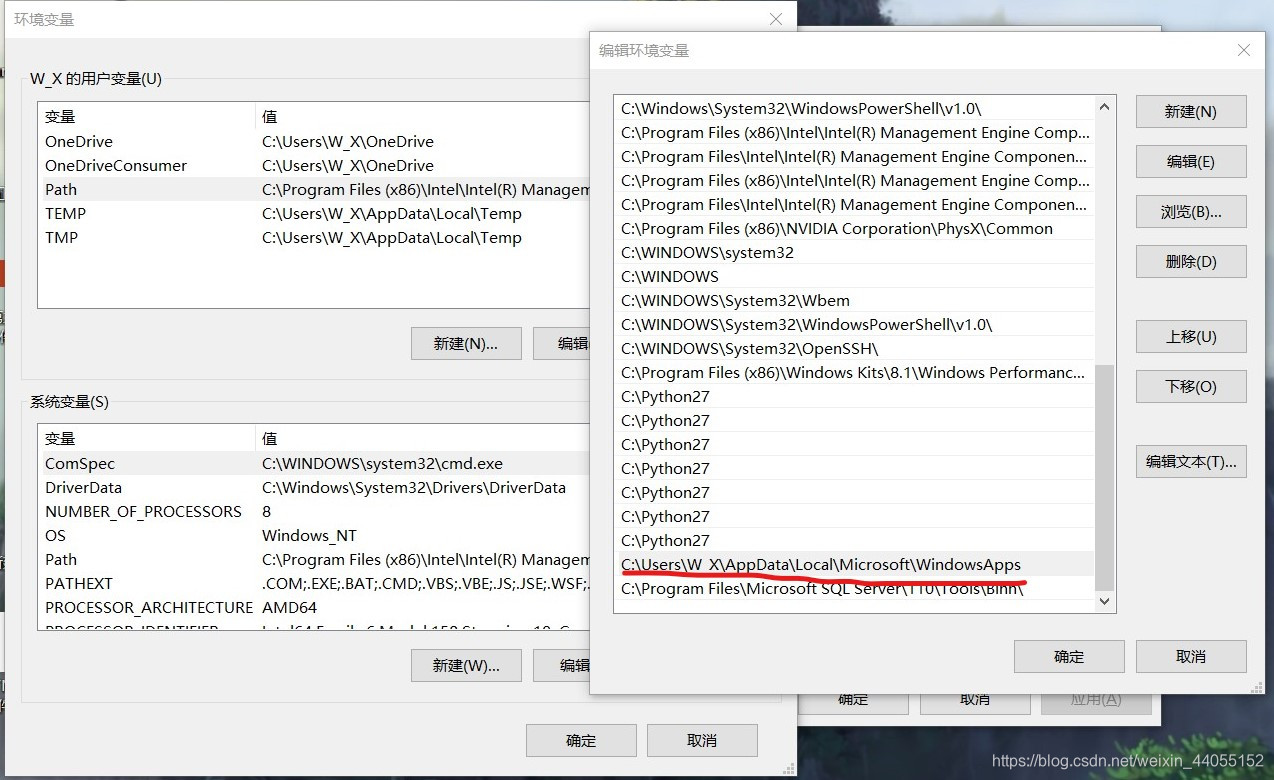Select the highlighted WindowsApps path entry
The image size is (1274, 780).
[824, 564]
